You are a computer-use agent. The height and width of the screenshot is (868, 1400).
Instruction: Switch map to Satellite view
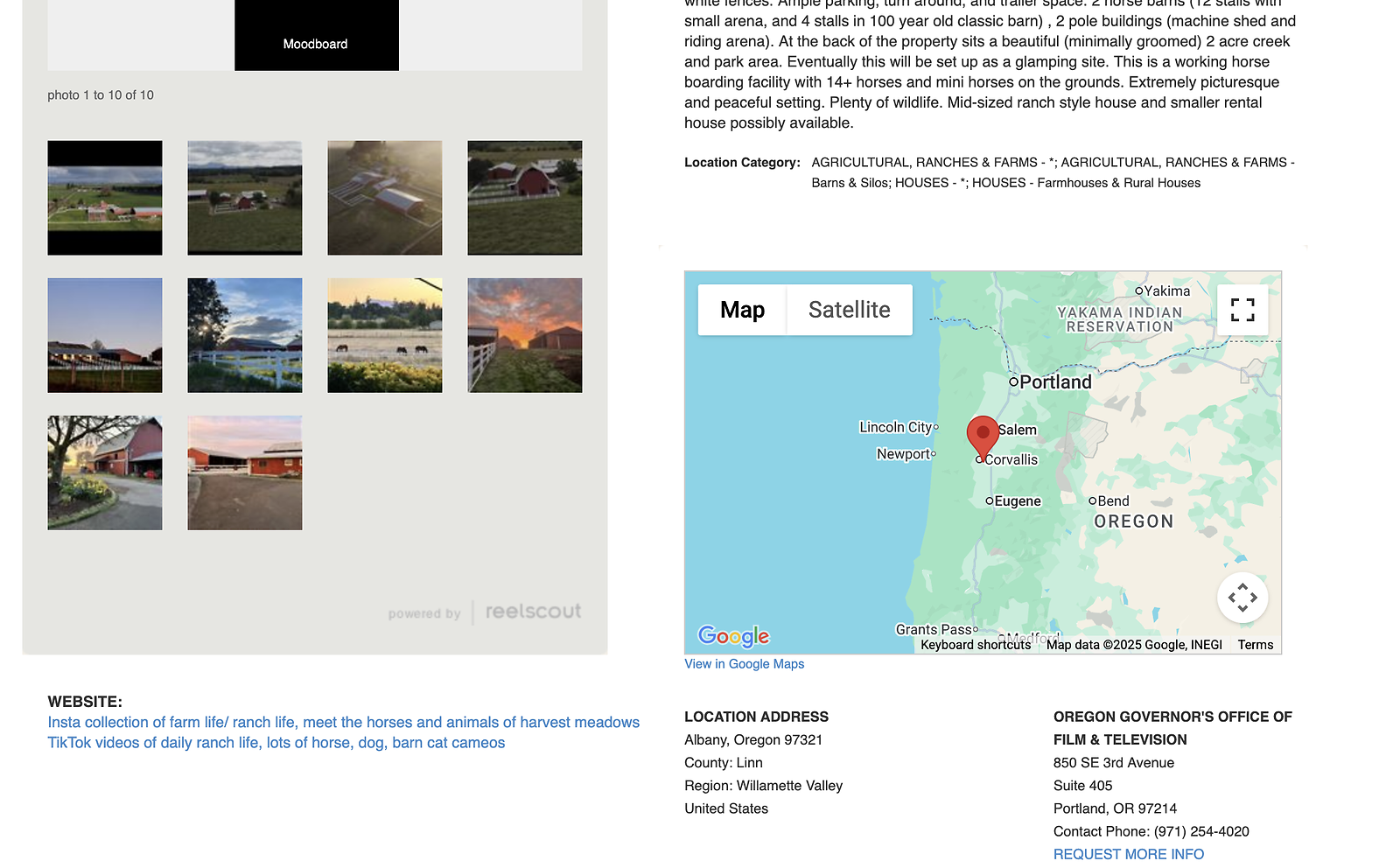tap(849, 310)
